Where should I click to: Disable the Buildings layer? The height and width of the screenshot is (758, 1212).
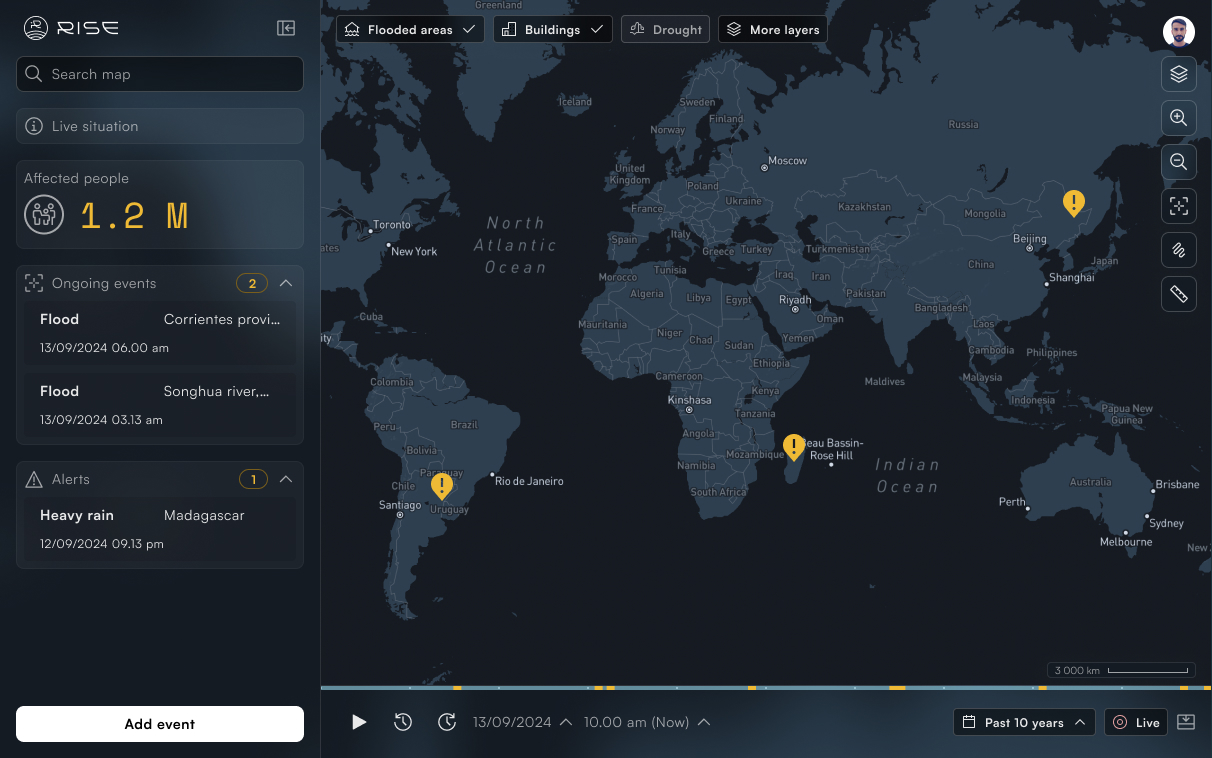tap(553, 29)
